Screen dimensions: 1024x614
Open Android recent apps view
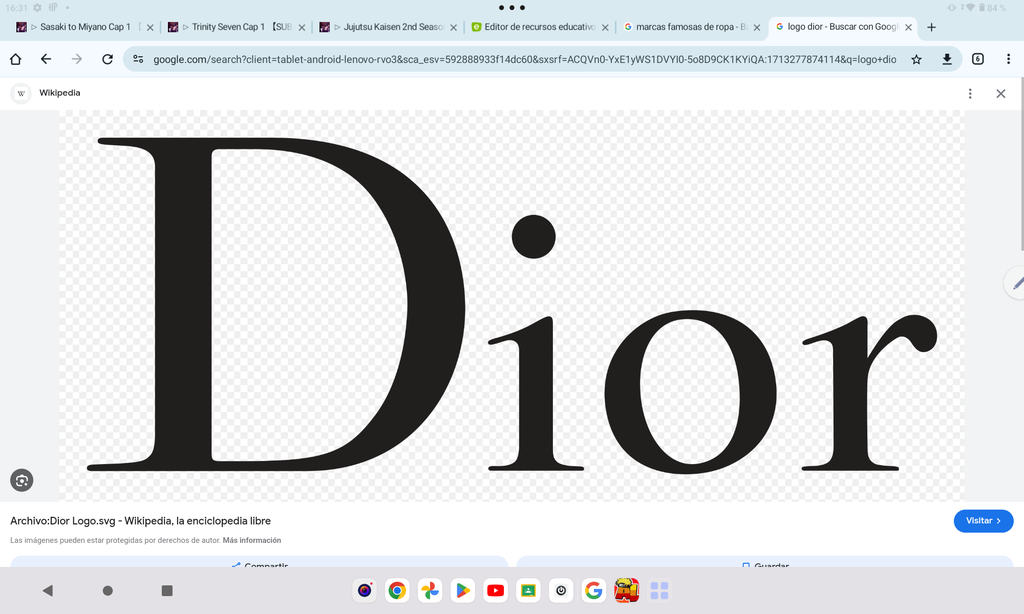[167, 590]
